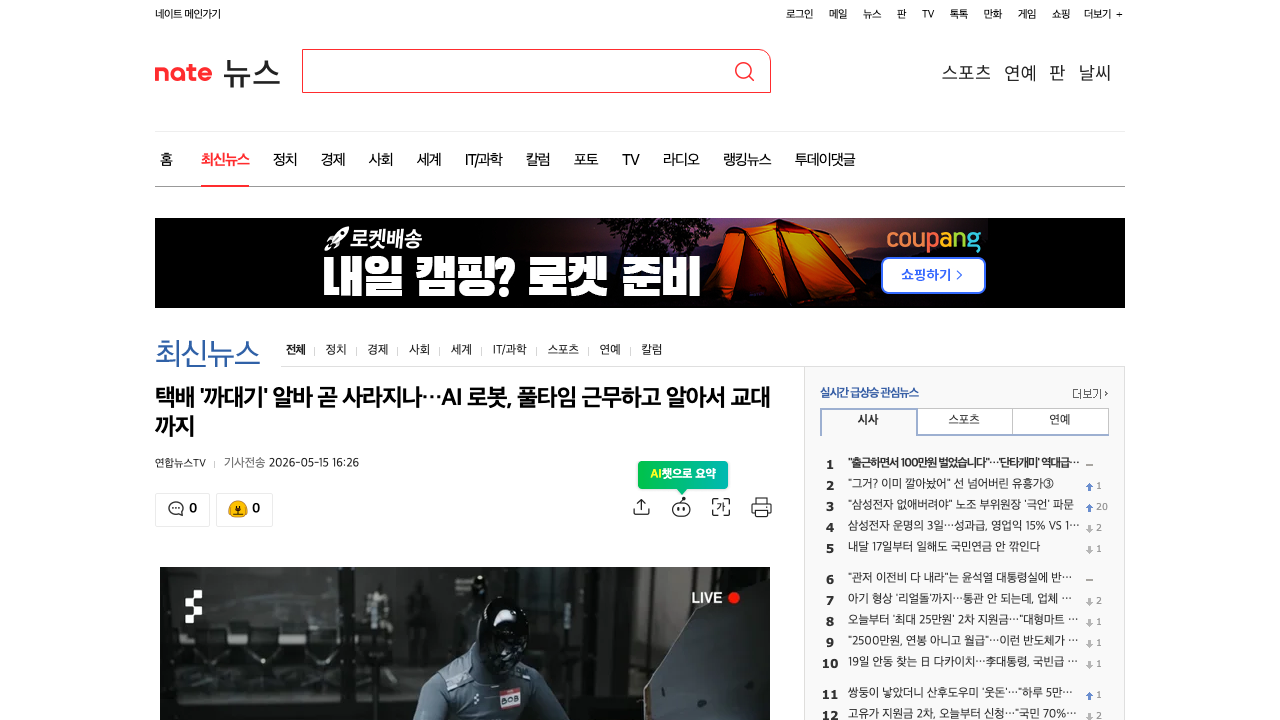This screenshot has height=720, width=1280.
Task: Open the 톡톡 top link
Action: pos(959,14)
